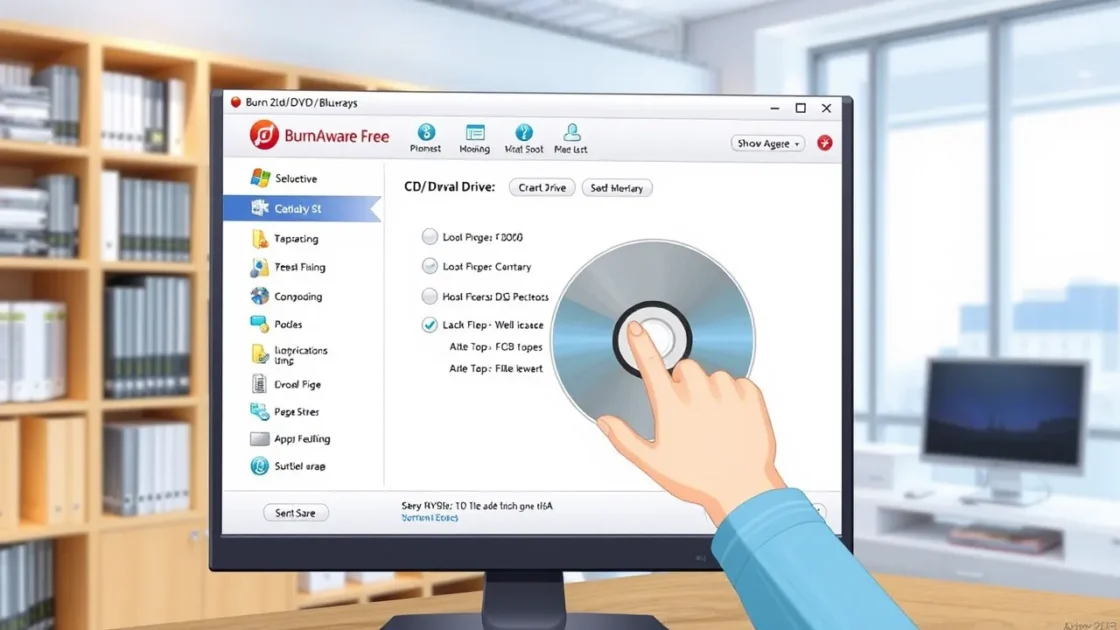Click the user profile toolbar icon

click(571, 133)
